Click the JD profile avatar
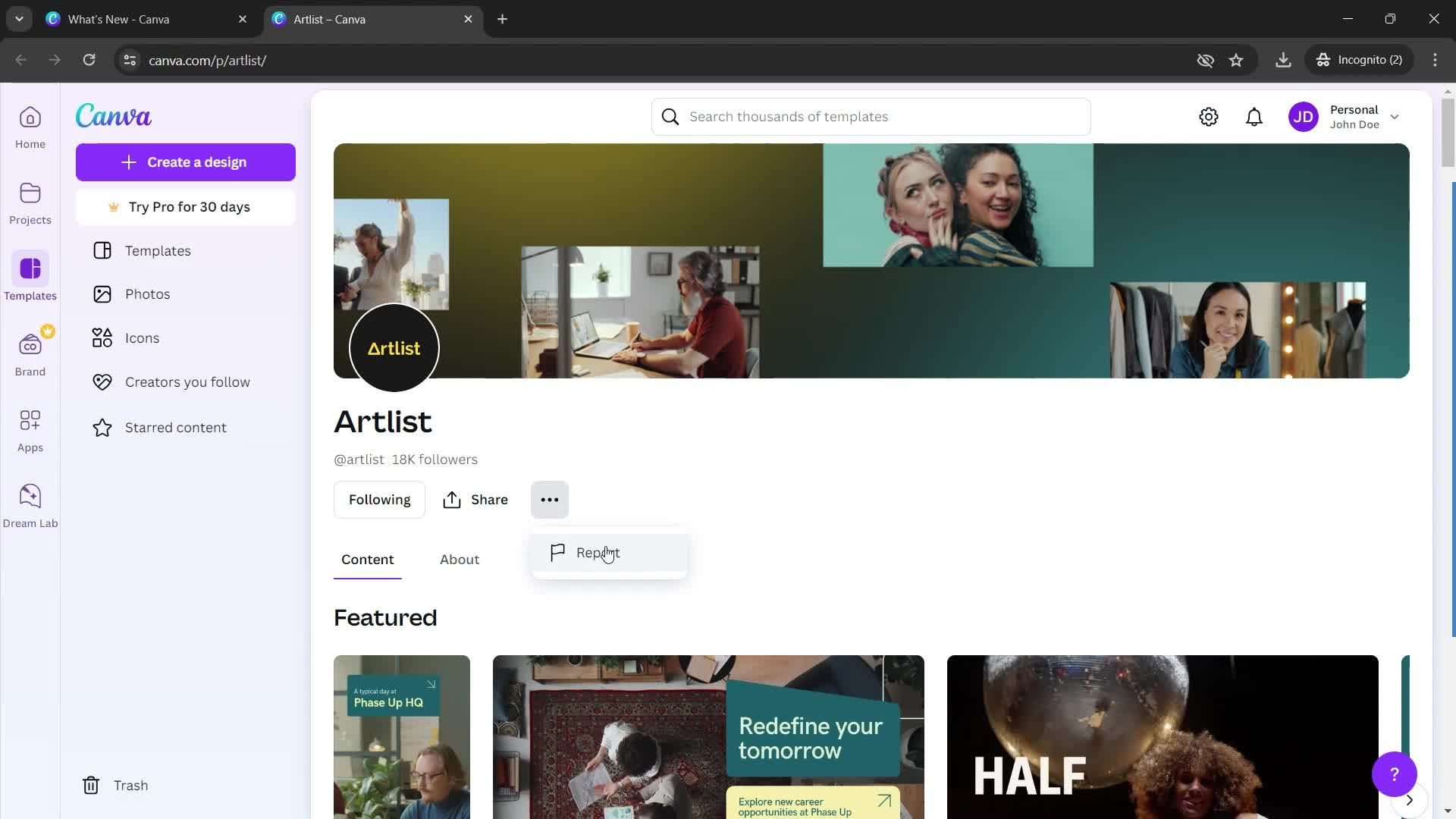This screenshot has height=819, width=1456. tap(1304, 117)
